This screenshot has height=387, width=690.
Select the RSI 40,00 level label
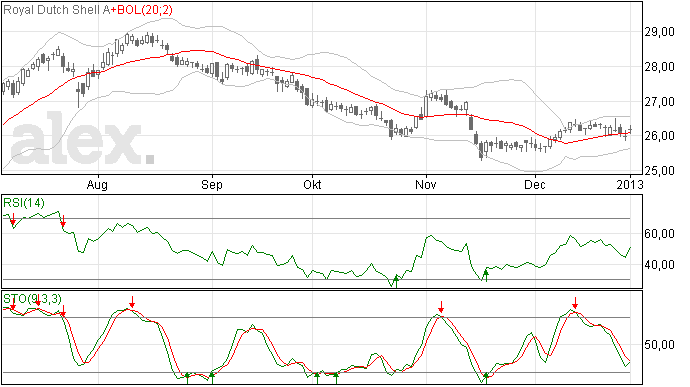click(659, 265)
